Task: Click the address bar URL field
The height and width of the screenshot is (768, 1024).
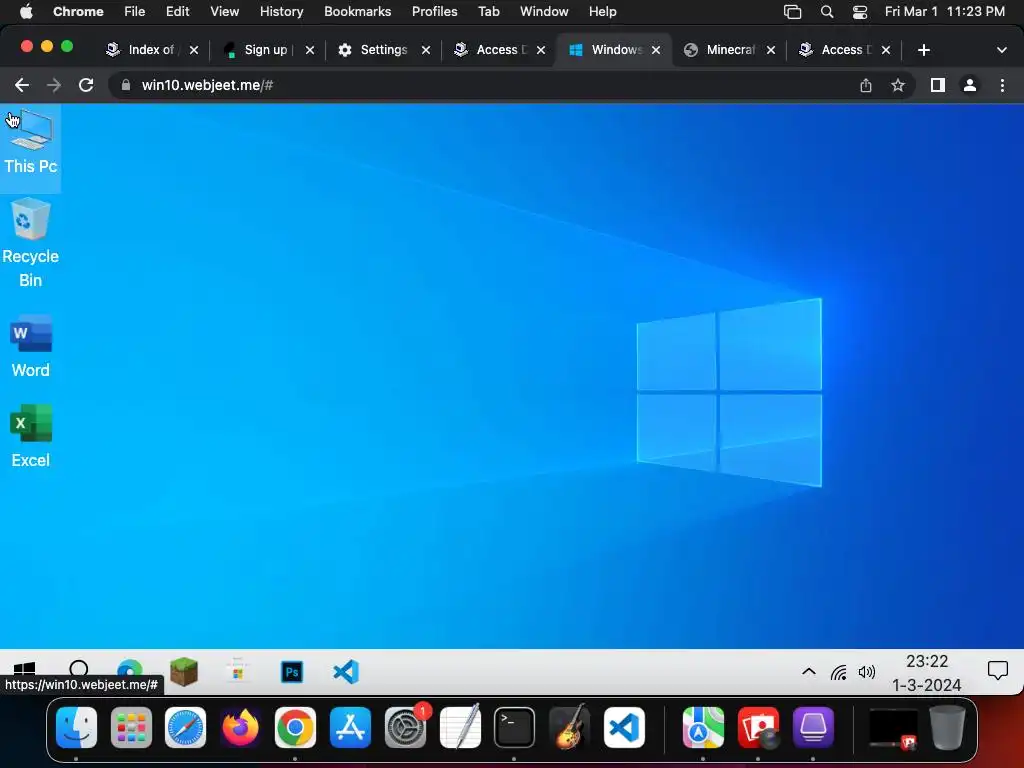Action: click(483, 85)
